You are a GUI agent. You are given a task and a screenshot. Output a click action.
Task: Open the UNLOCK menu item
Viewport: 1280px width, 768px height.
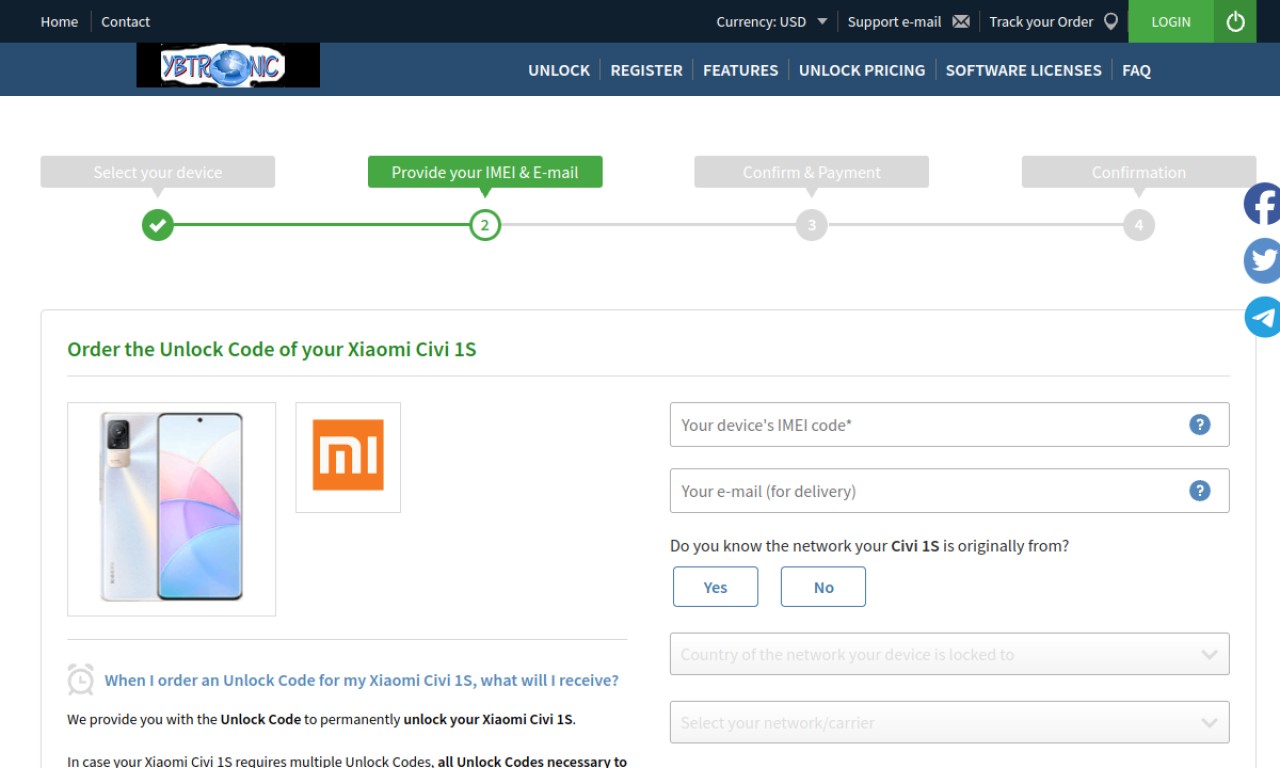coord(559,70)
